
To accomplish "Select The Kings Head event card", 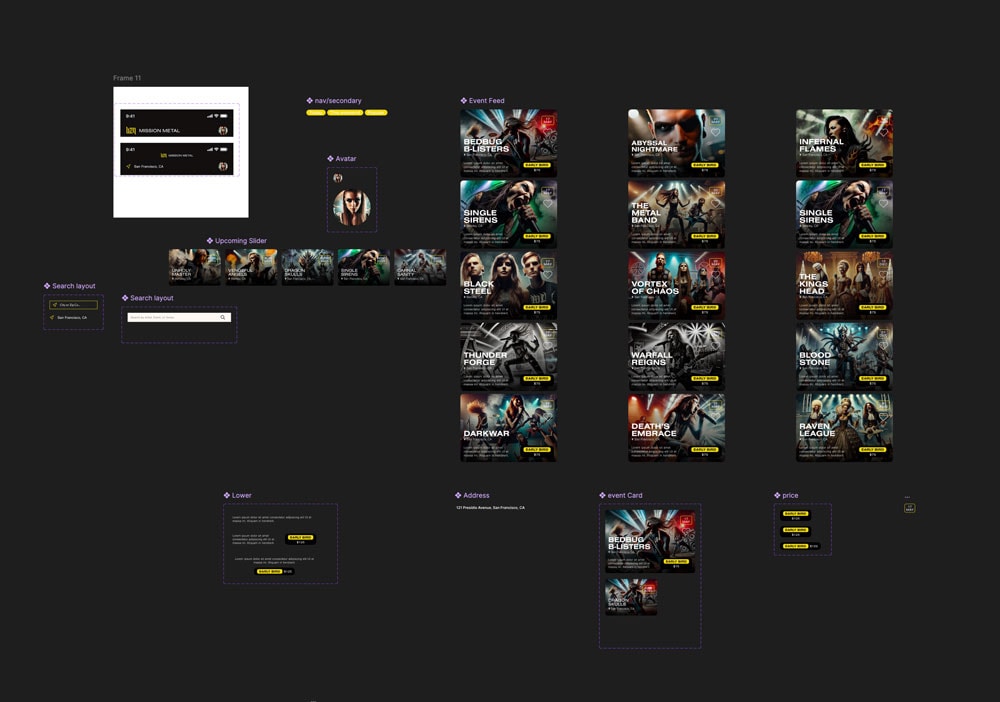I will click(x=844, y=285).
